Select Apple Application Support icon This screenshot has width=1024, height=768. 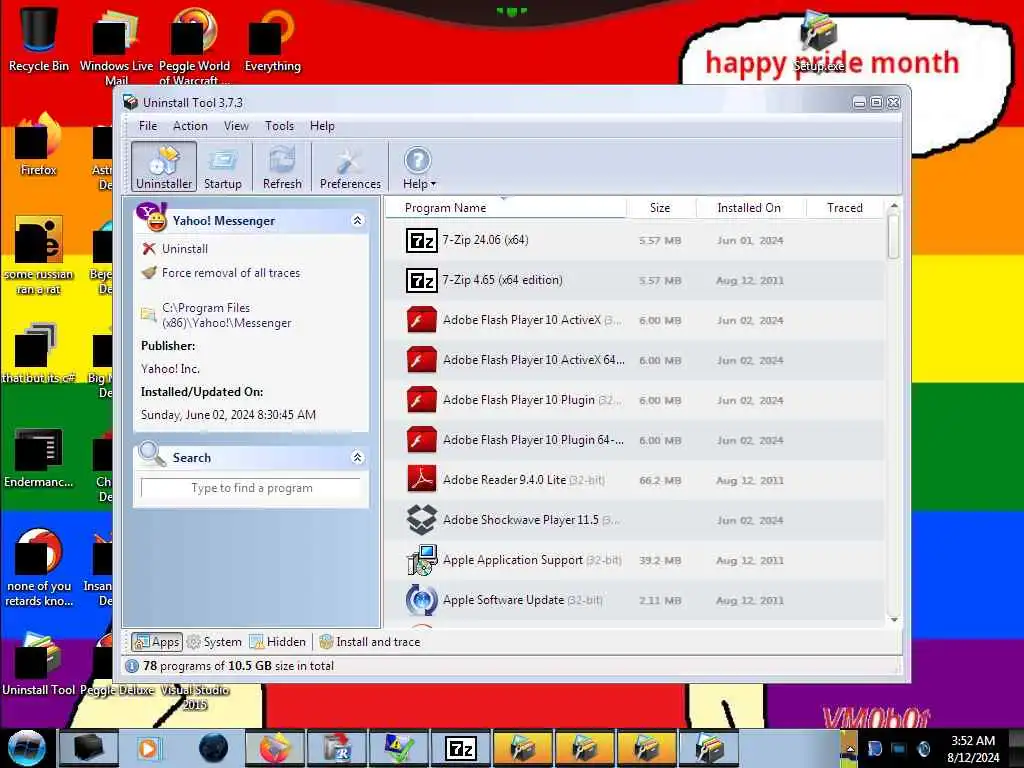coord(421,560)
